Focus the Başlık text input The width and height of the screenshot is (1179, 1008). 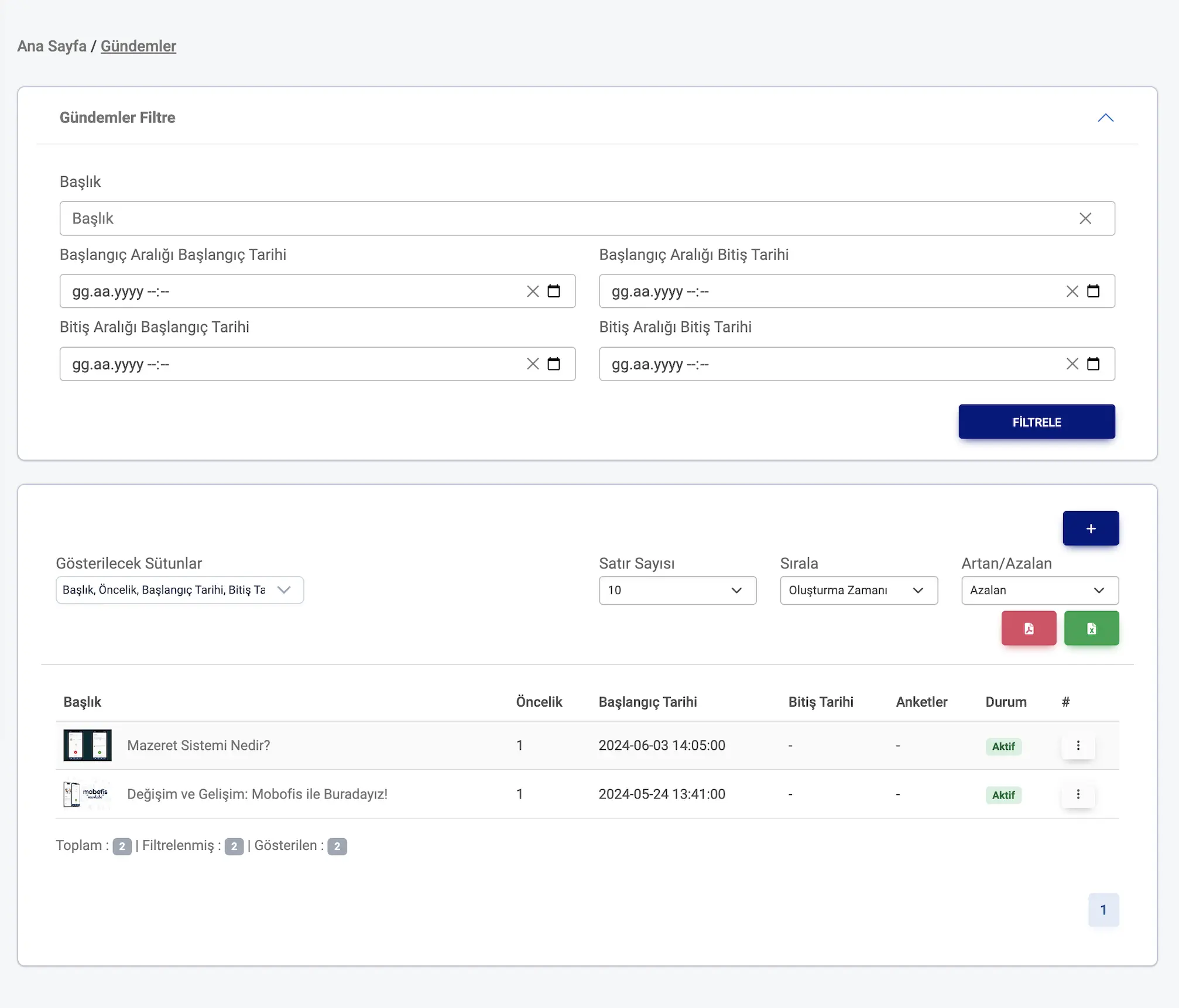[x=587, y=218]
